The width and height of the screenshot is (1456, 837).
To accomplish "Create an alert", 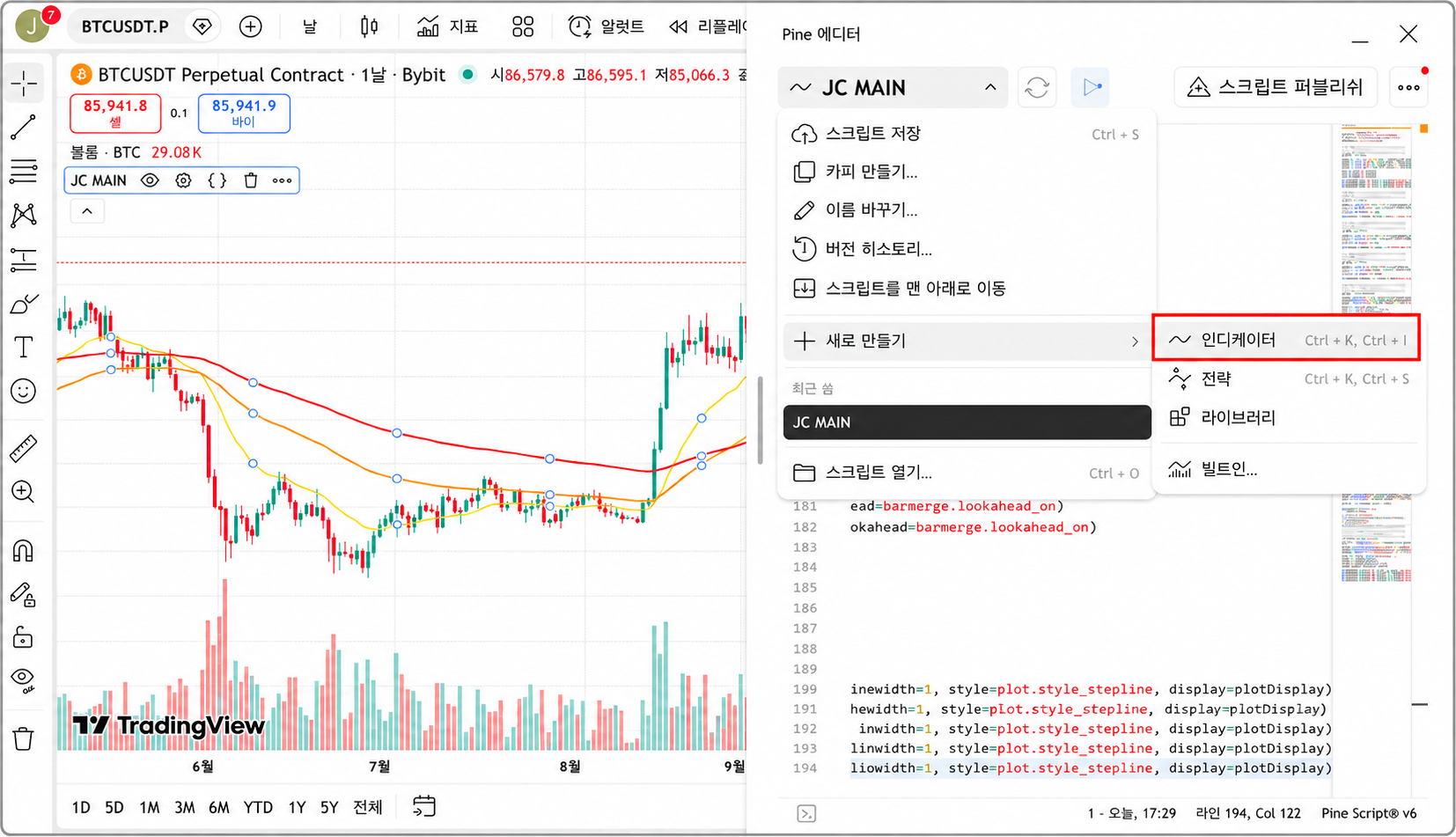I will point(607,26).
